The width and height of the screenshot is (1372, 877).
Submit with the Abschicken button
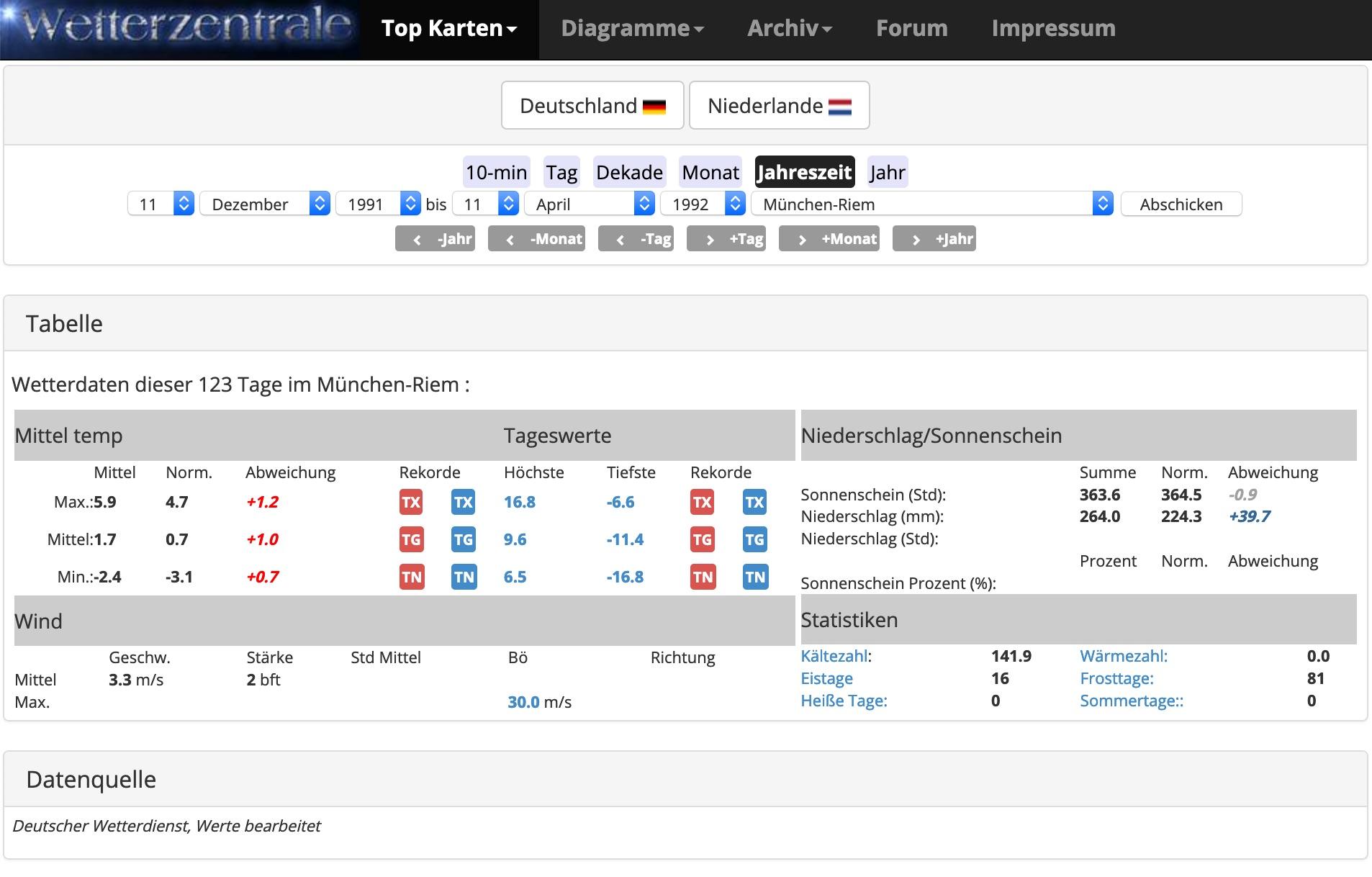[1181, 204]
